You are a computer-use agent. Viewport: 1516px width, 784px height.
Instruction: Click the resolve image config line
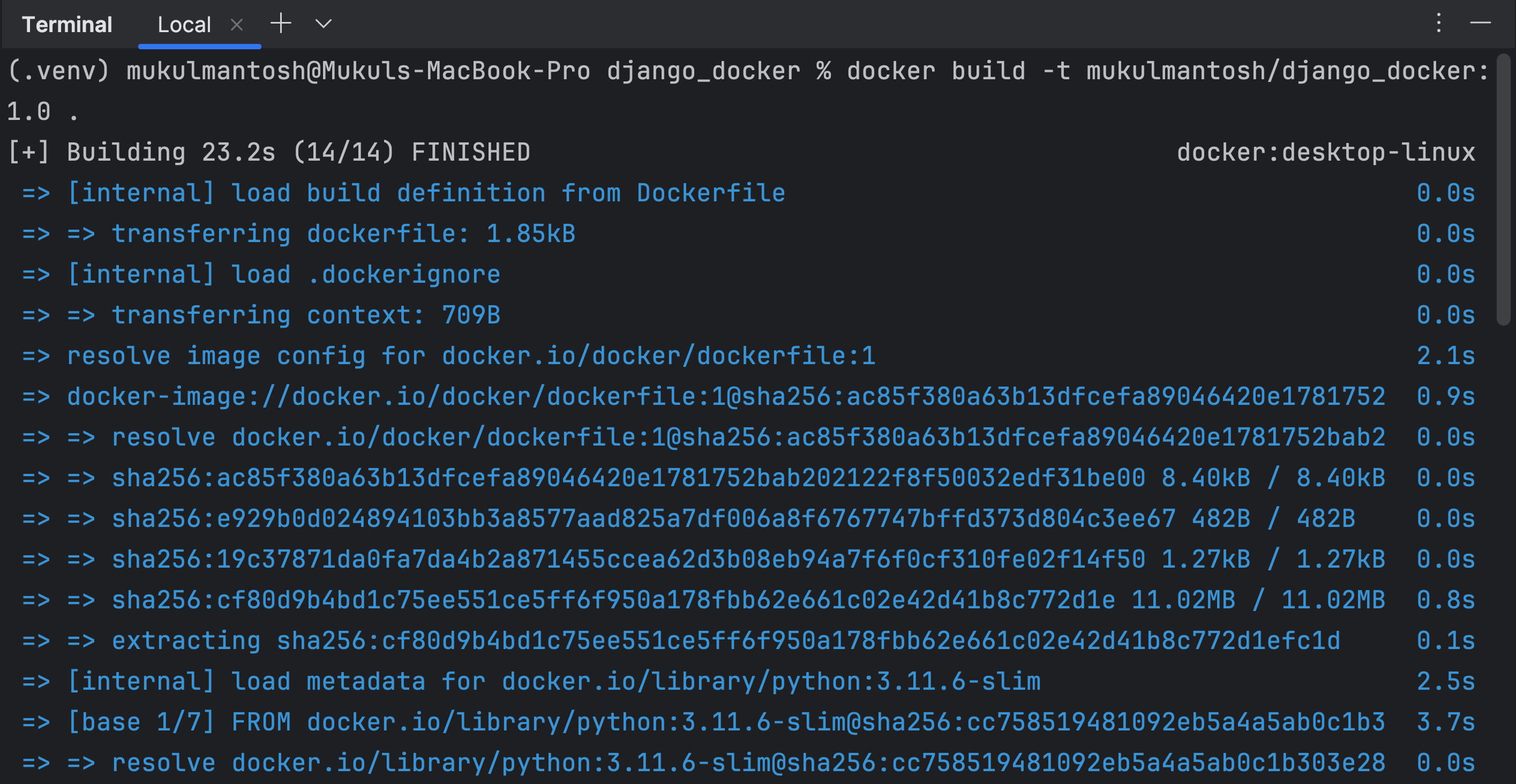pos(471,356)
